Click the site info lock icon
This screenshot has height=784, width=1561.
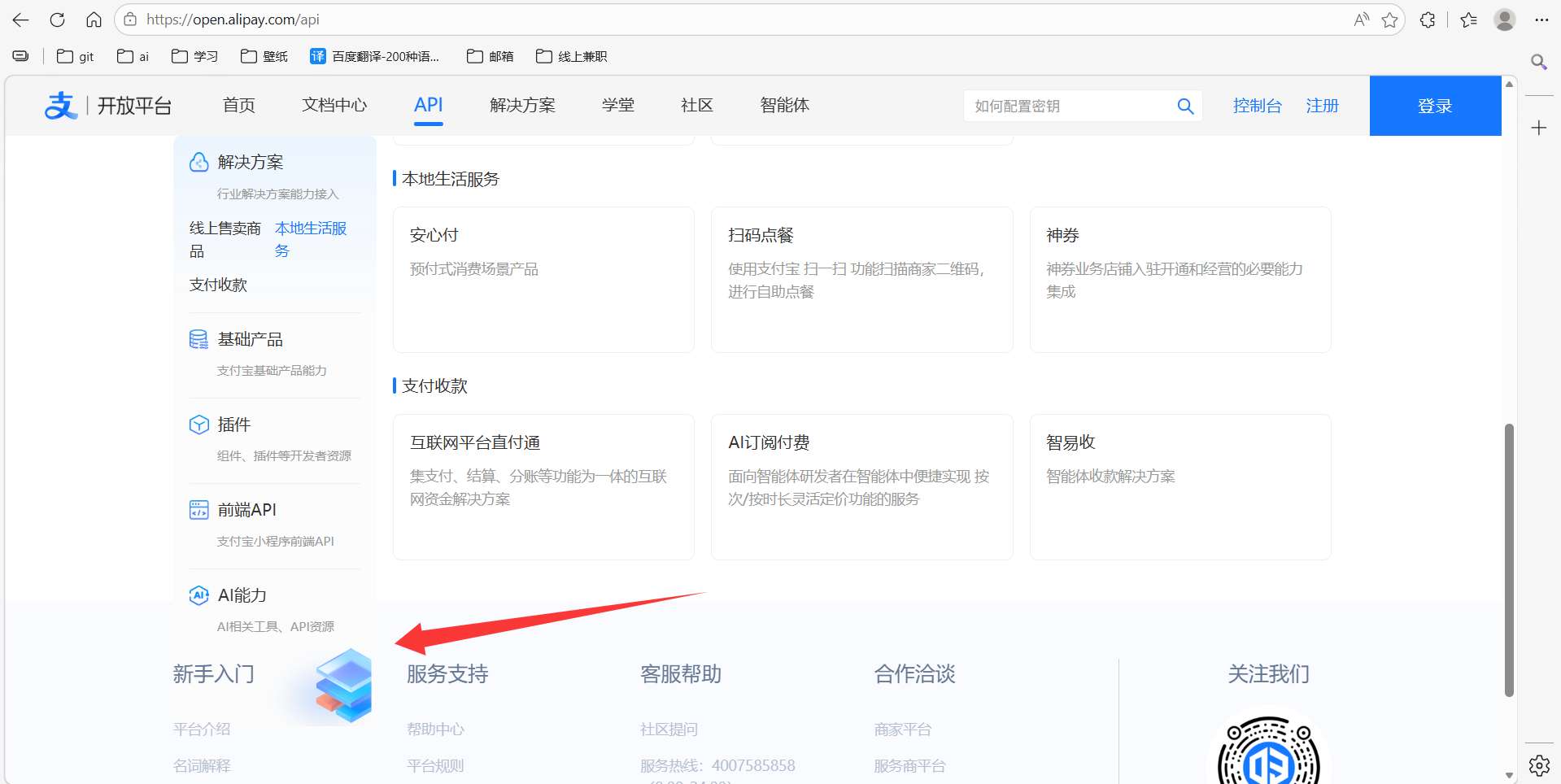pyautogui.click(x=130, y=20)
